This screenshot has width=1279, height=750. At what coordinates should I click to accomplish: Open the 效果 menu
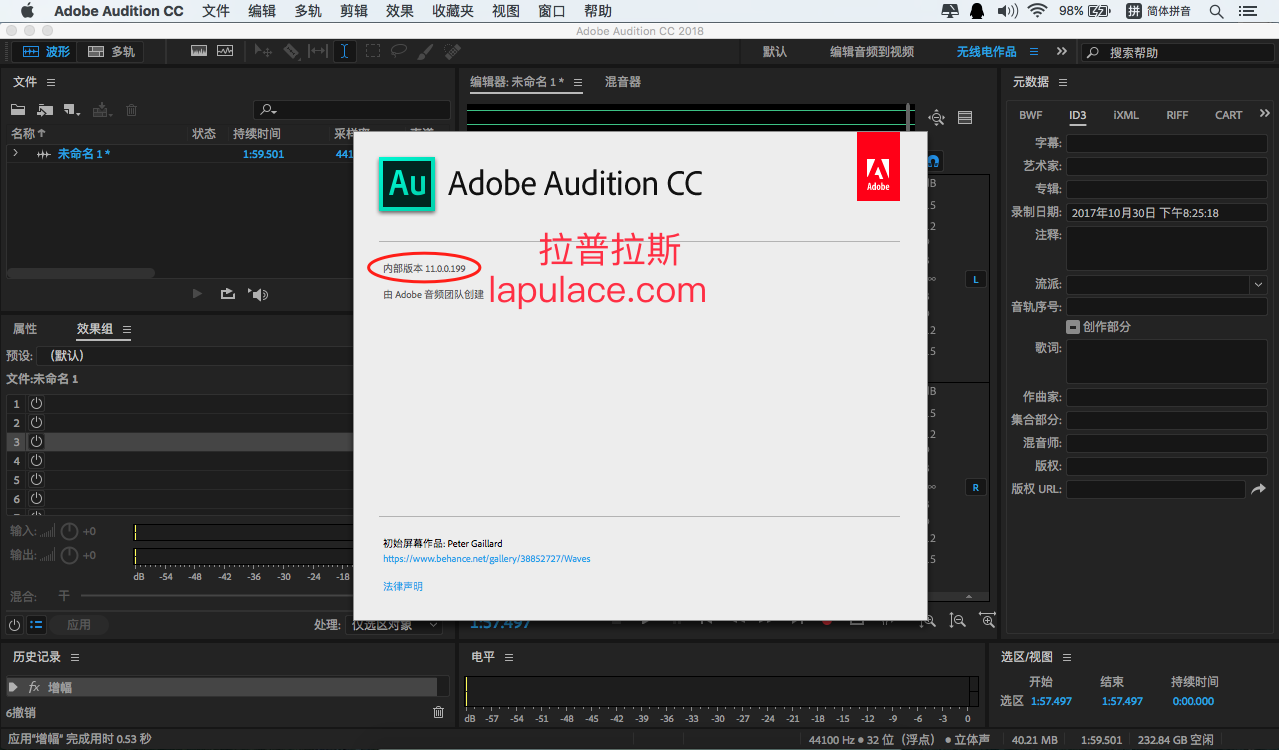tap(399, 11)
